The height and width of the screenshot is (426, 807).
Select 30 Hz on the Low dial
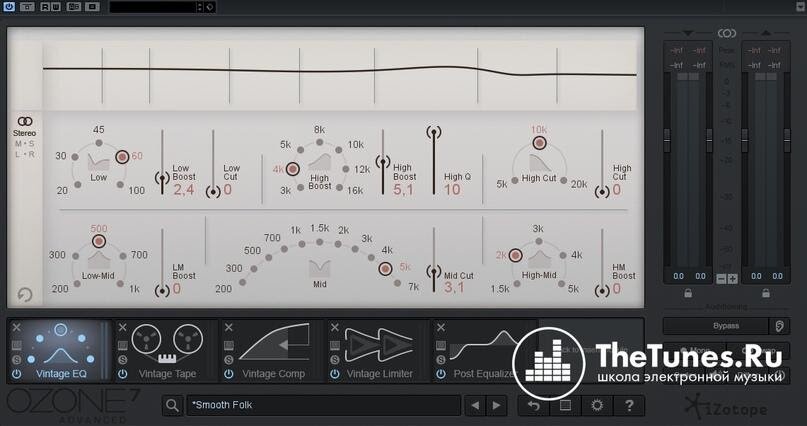(75, 156)
